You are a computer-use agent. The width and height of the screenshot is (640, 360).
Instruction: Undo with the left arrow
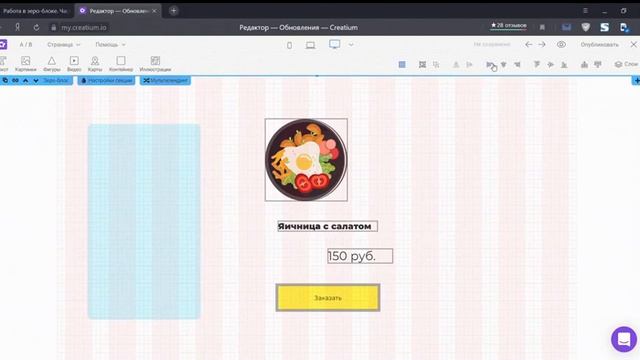tap(529, 44)
